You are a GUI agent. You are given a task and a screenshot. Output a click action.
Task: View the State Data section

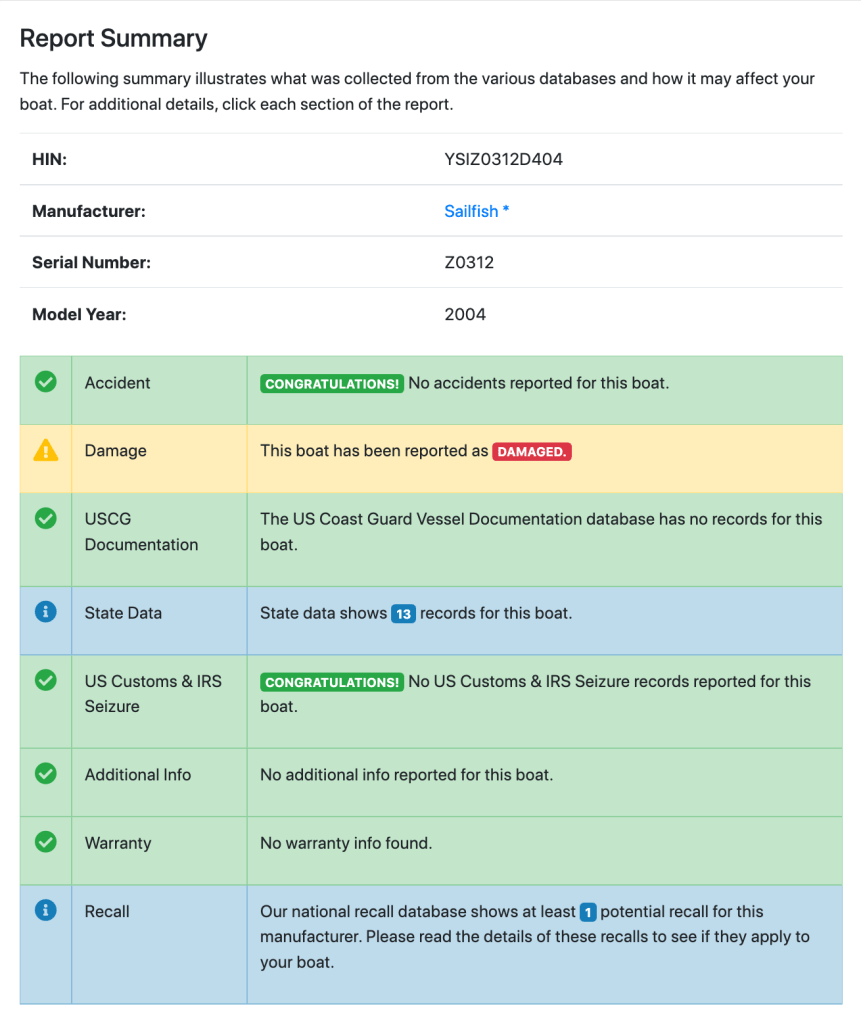pyautogui.click(x=123, y=613)
